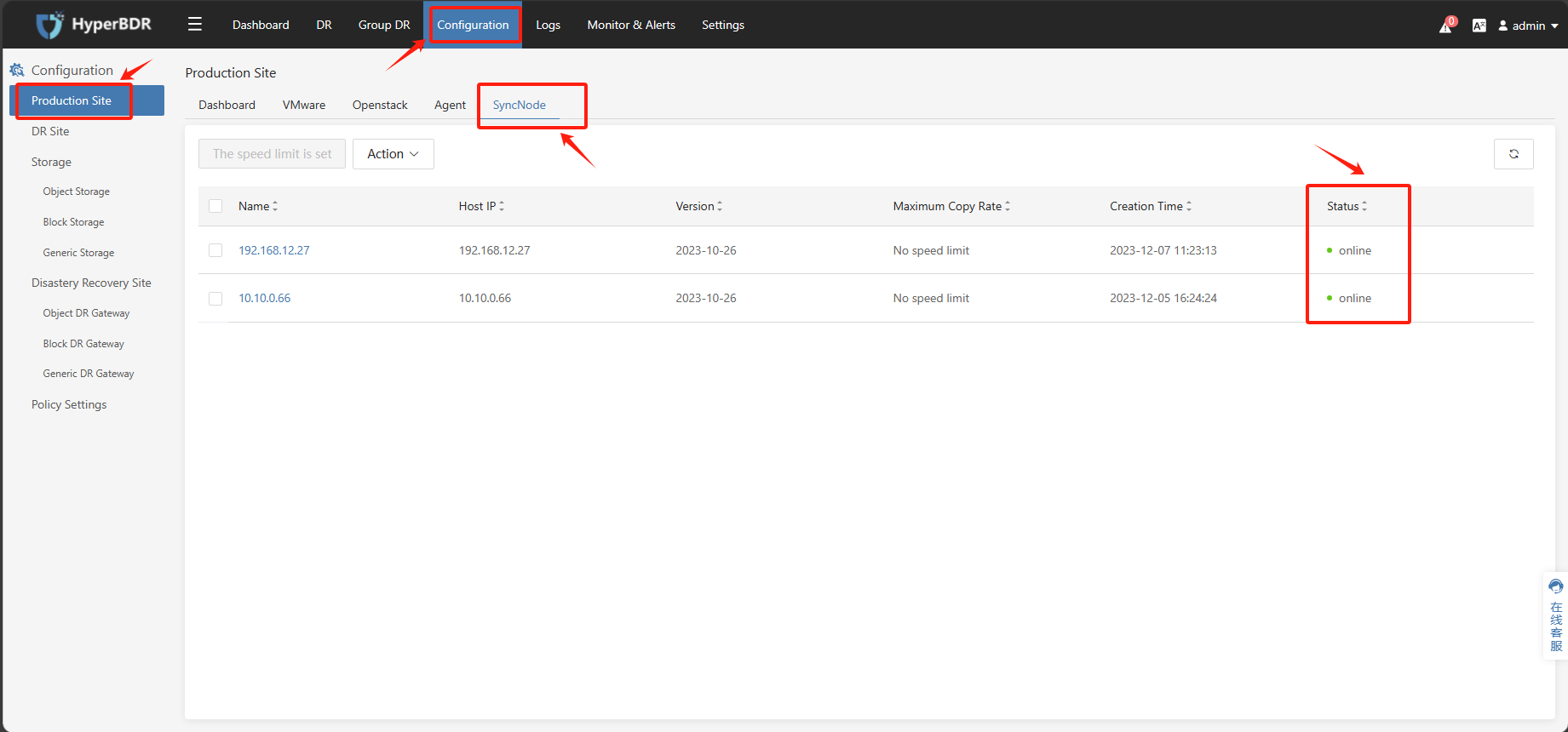Viewport: 1568px width, 732px height.
Task: Check the select-all header checkbox
Action: tap(215, 206)
